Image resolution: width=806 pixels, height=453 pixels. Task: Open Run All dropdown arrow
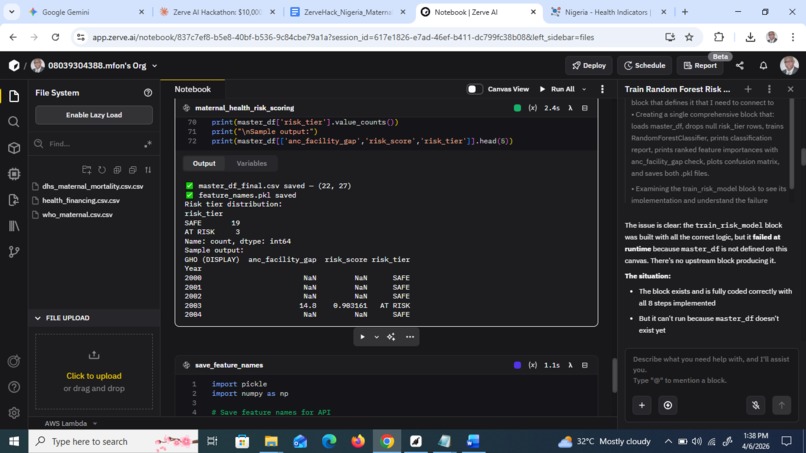tap(584, 89)
